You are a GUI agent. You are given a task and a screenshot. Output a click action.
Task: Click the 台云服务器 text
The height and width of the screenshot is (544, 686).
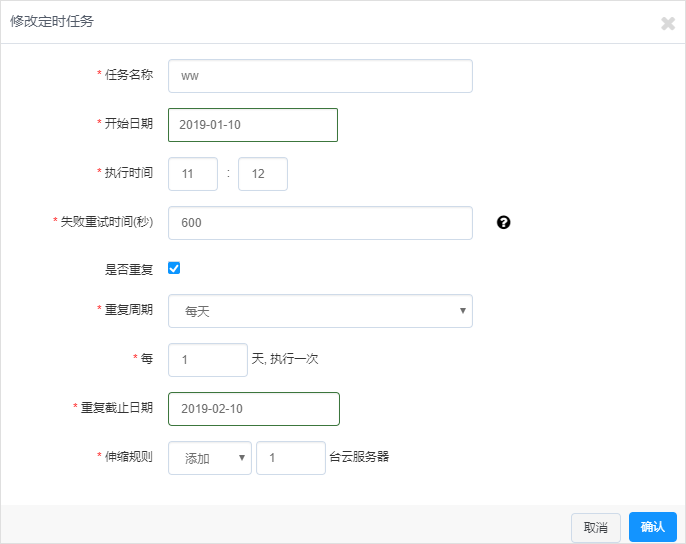pyautogui.click(x=358, y=457)
